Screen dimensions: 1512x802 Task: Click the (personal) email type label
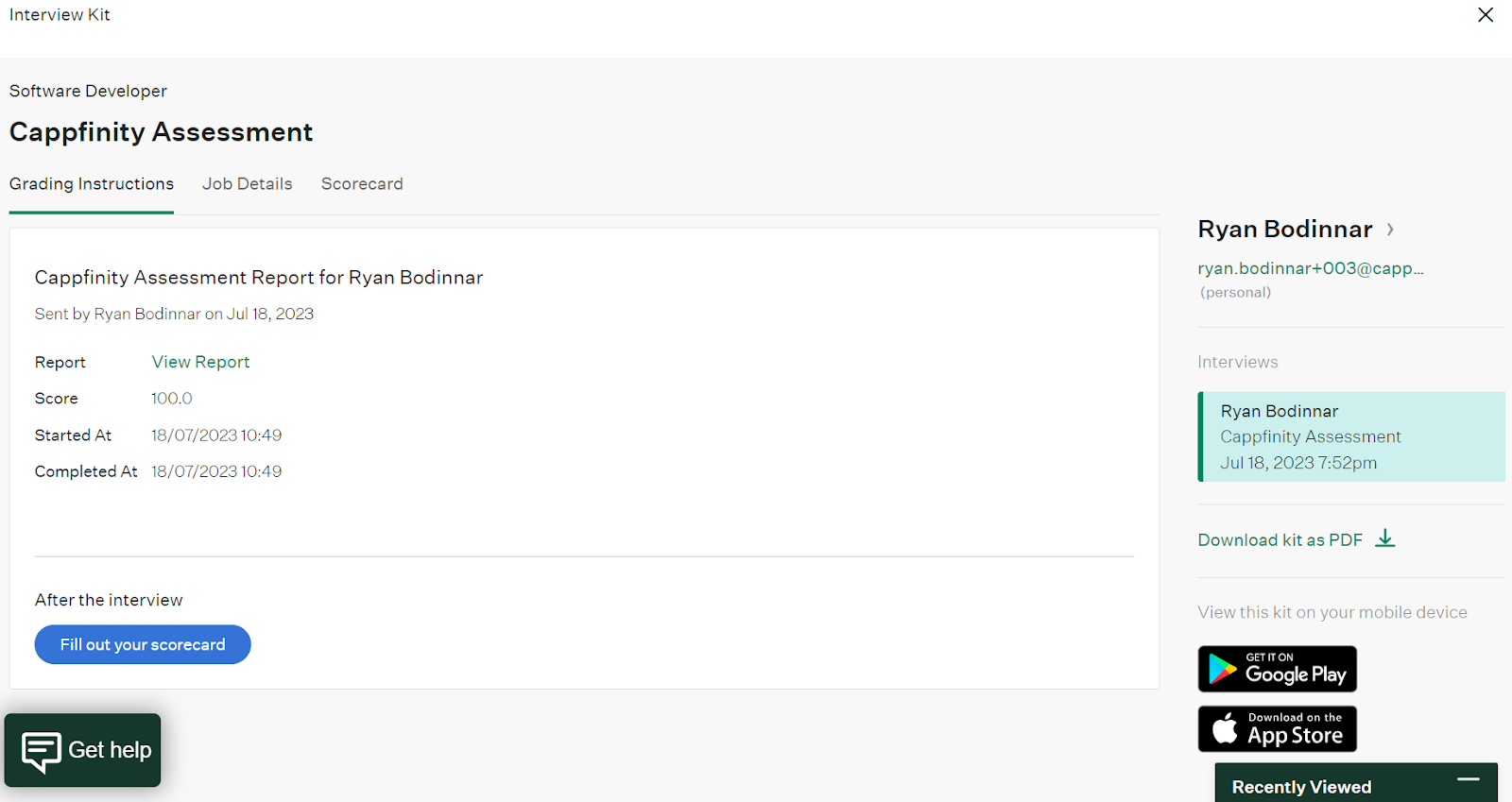[x=1235, y=293]
